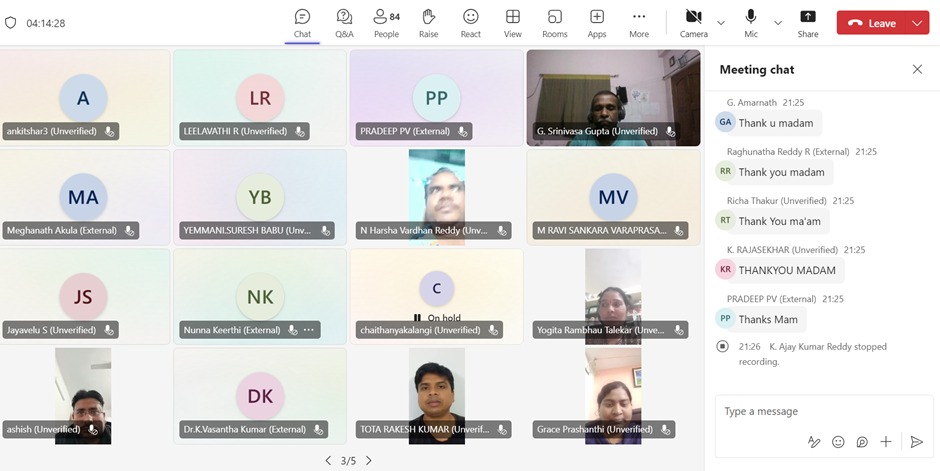Expand the Mic options dropdown arrow
Viewport: 940px width, 471px height.
[x=778, y=23]
